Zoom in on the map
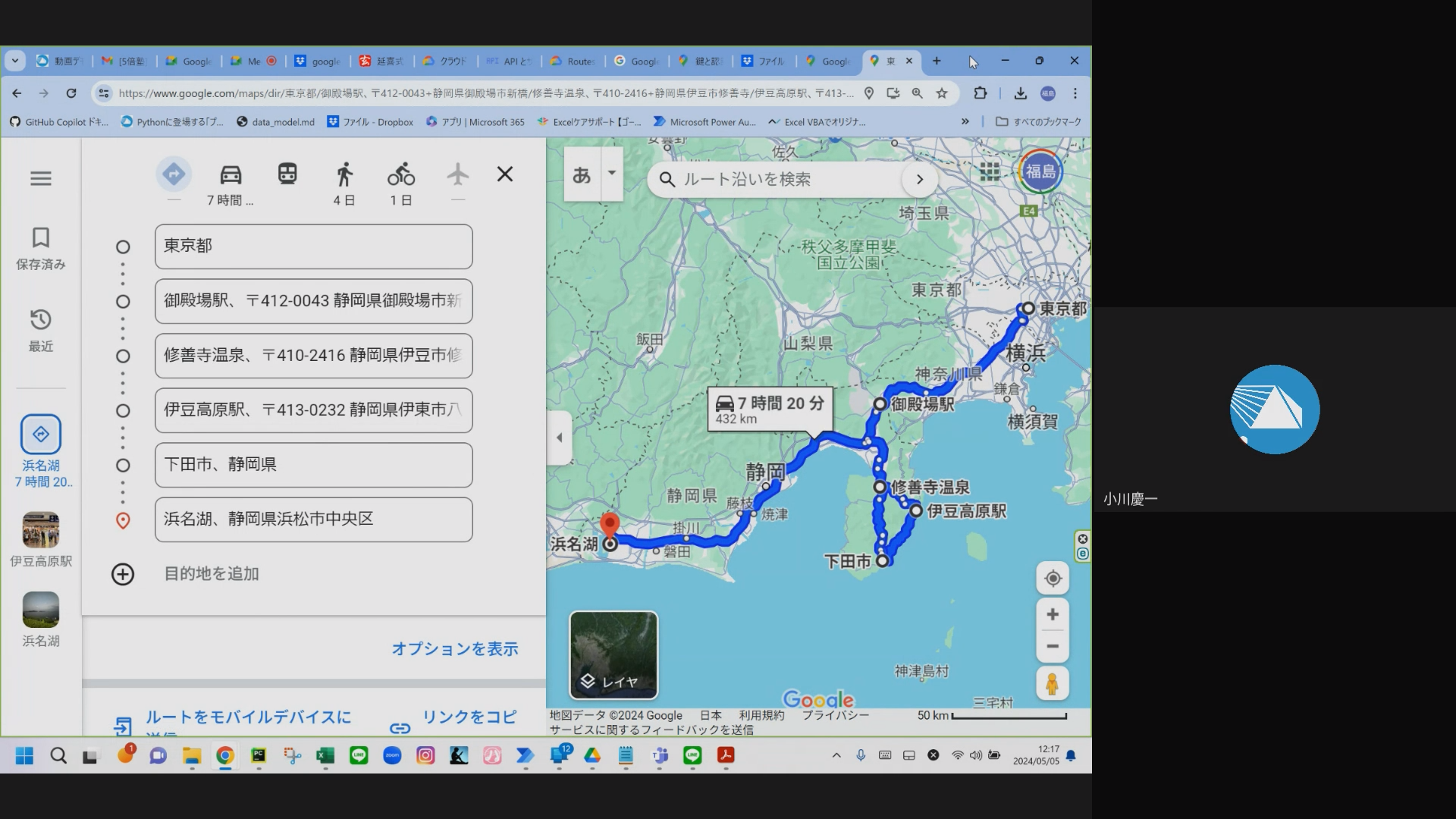1456x819 pixels. point(1053,614)
